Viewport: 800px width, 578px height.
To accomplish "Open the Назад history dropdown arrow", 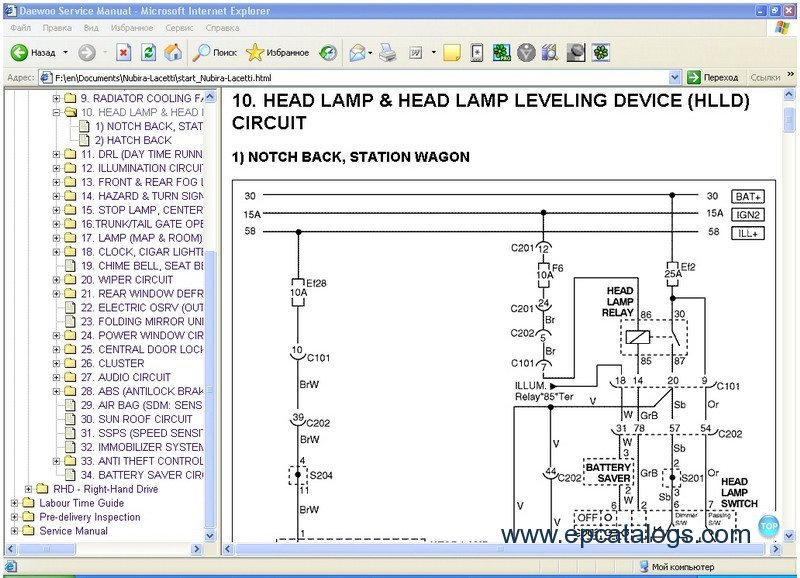I will click(x=65, y=52).
